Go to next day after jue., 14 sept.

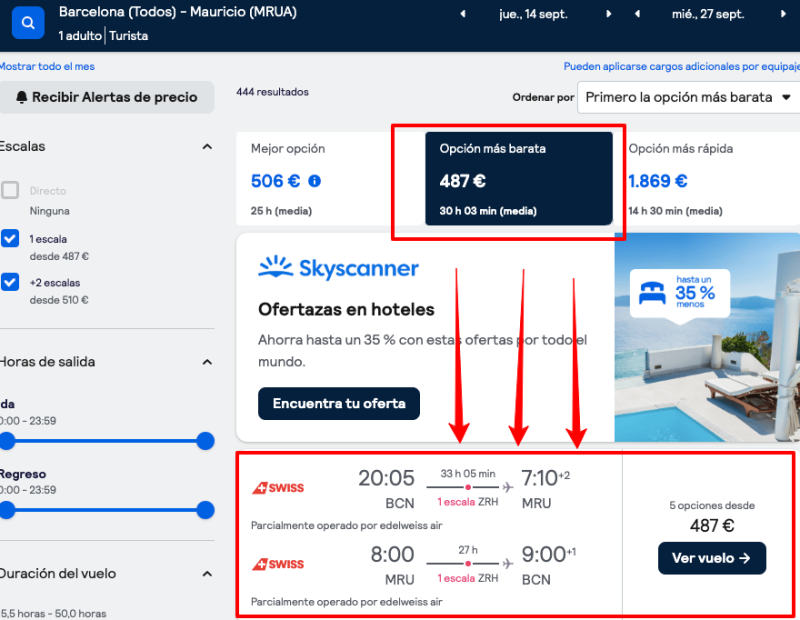click(x=608, y=14)
